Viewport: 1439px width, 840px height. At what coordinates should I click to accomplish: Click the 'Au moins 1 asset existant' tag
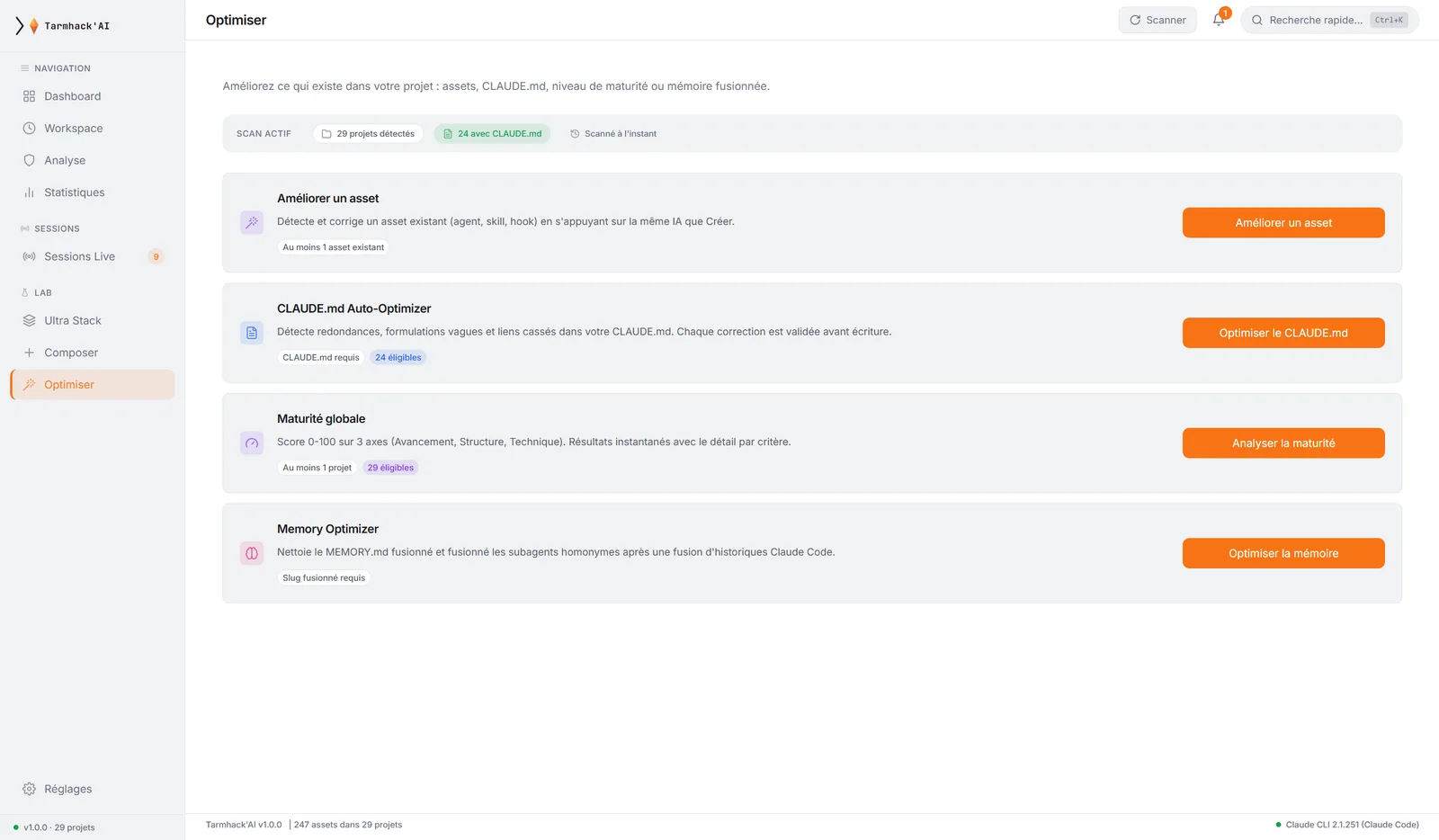334,247
